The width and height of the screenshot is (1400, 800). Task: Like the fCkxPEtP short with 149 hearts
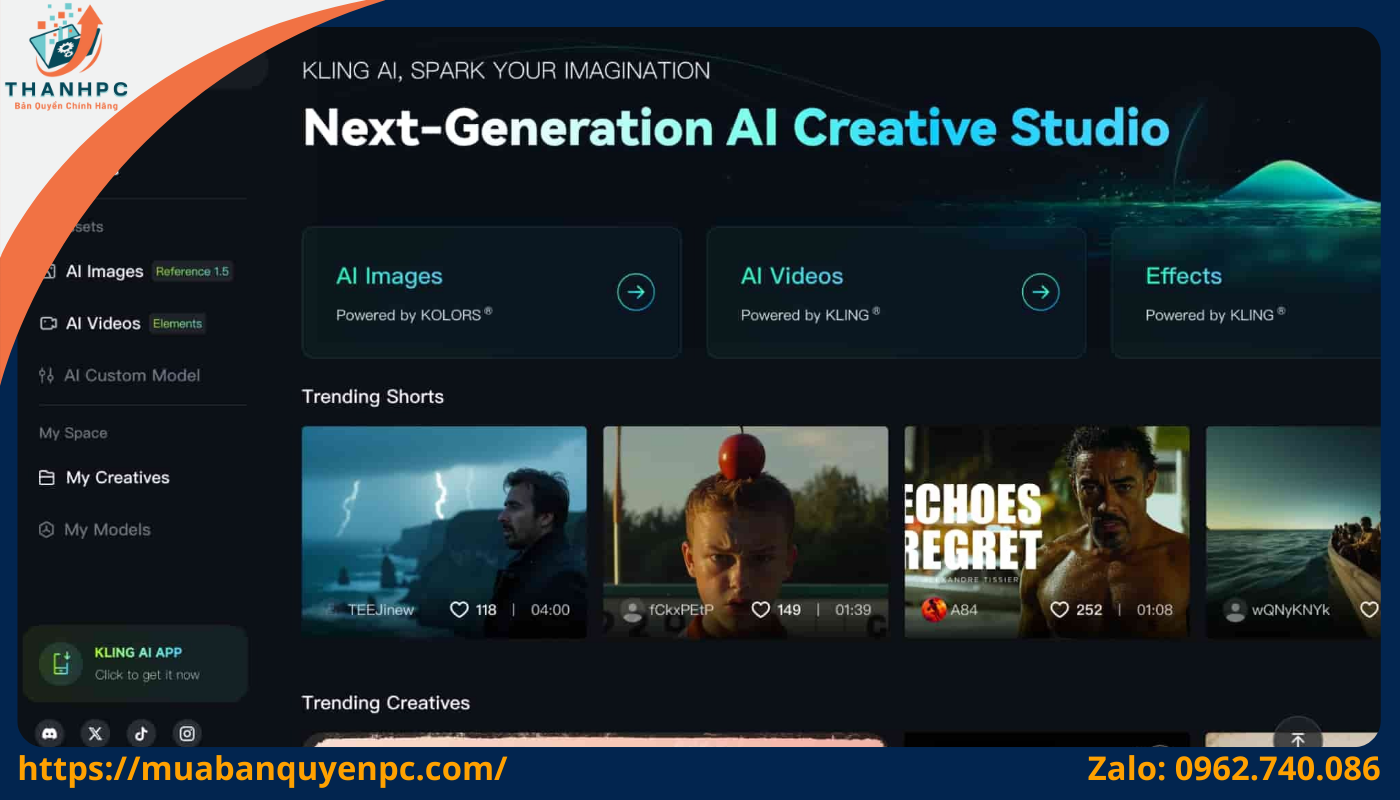761,609
